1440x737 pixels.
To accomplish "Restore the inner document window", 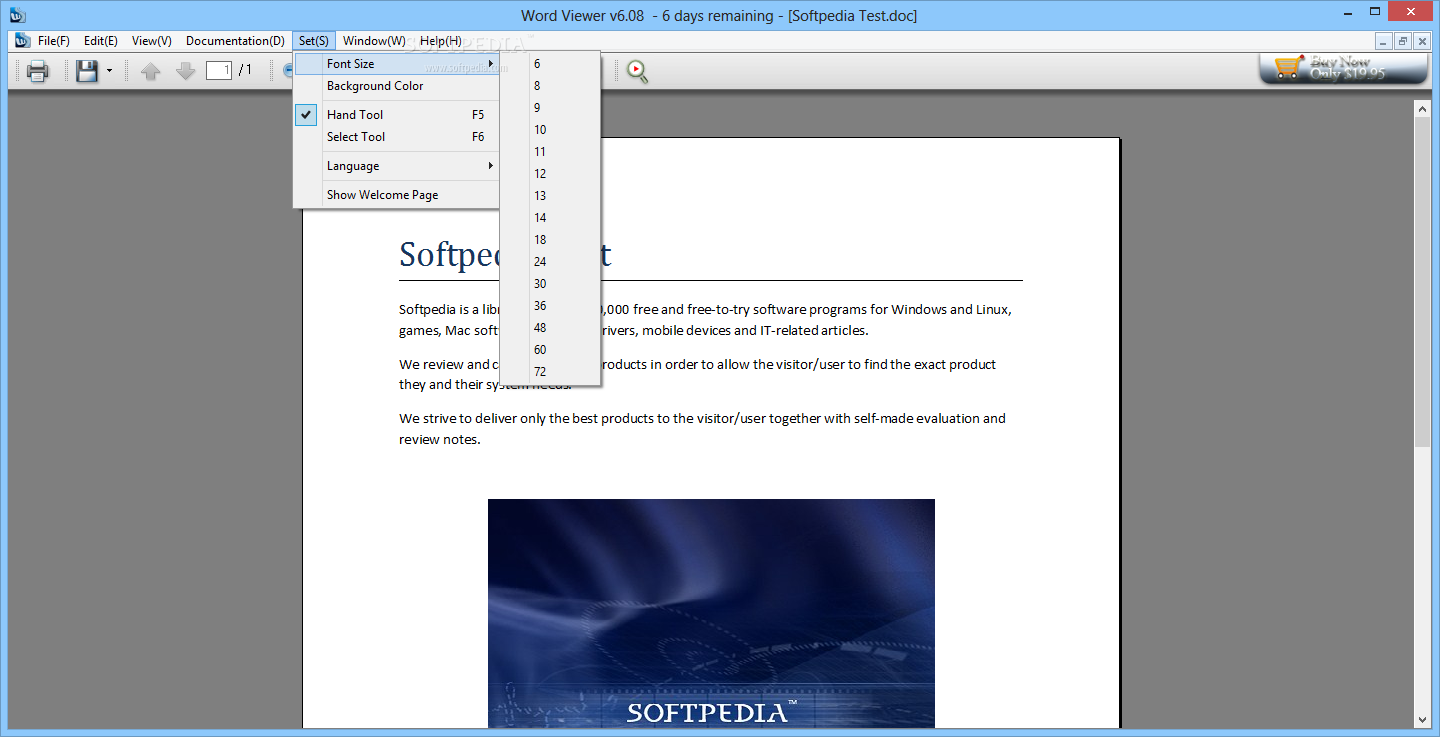I will (1403, 41).
